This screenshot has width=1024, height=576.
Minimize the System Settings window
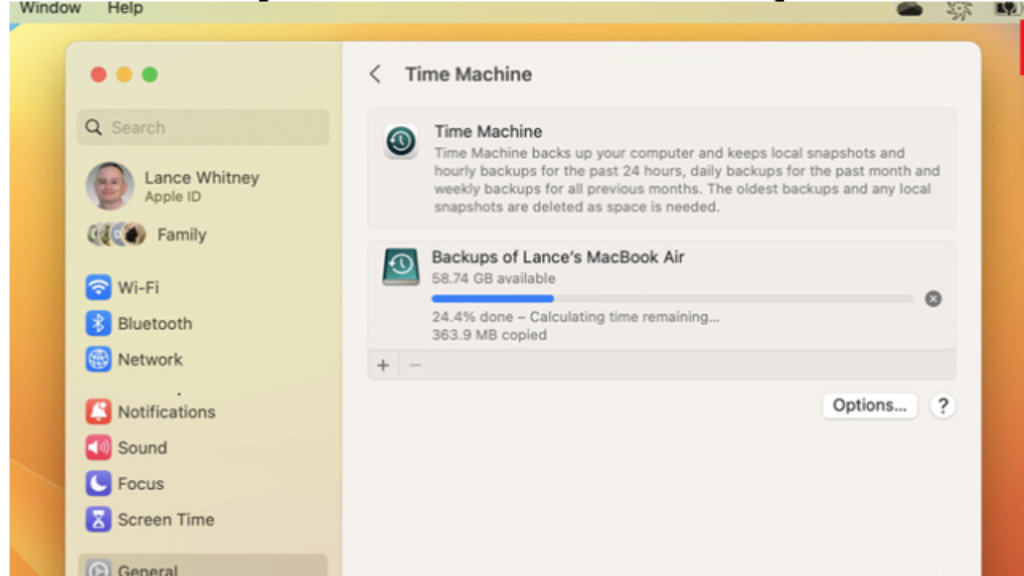click(124, 74)
